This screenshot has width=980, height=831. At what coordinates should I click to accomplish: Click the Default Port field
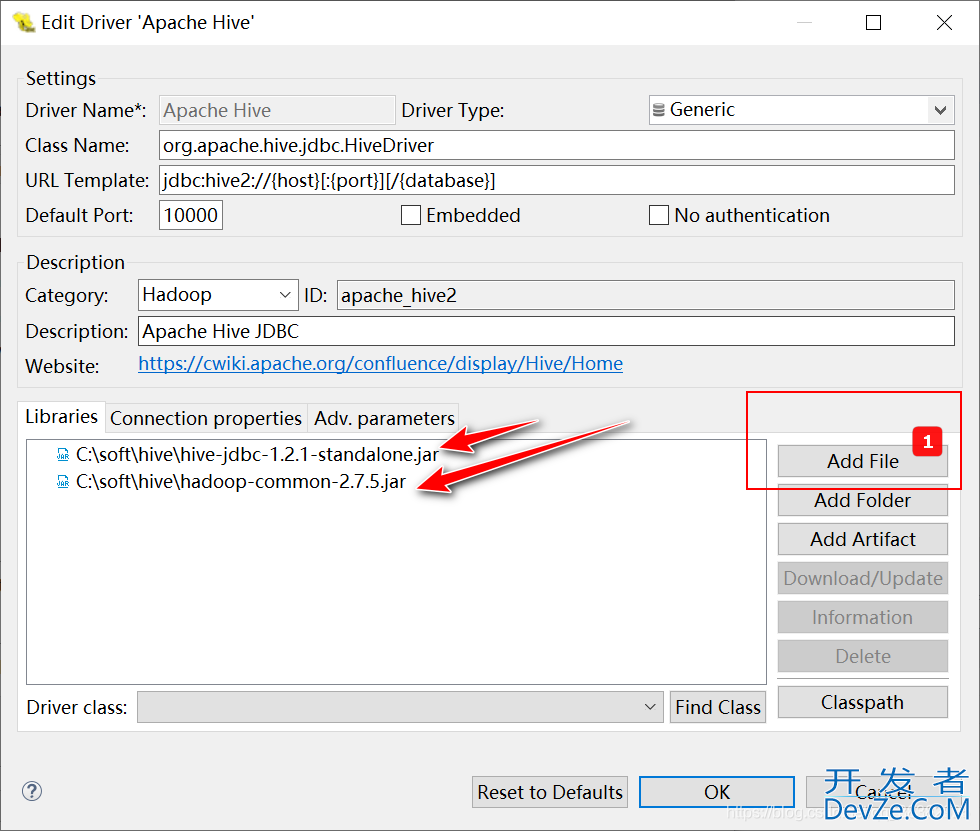pos(191,215)
